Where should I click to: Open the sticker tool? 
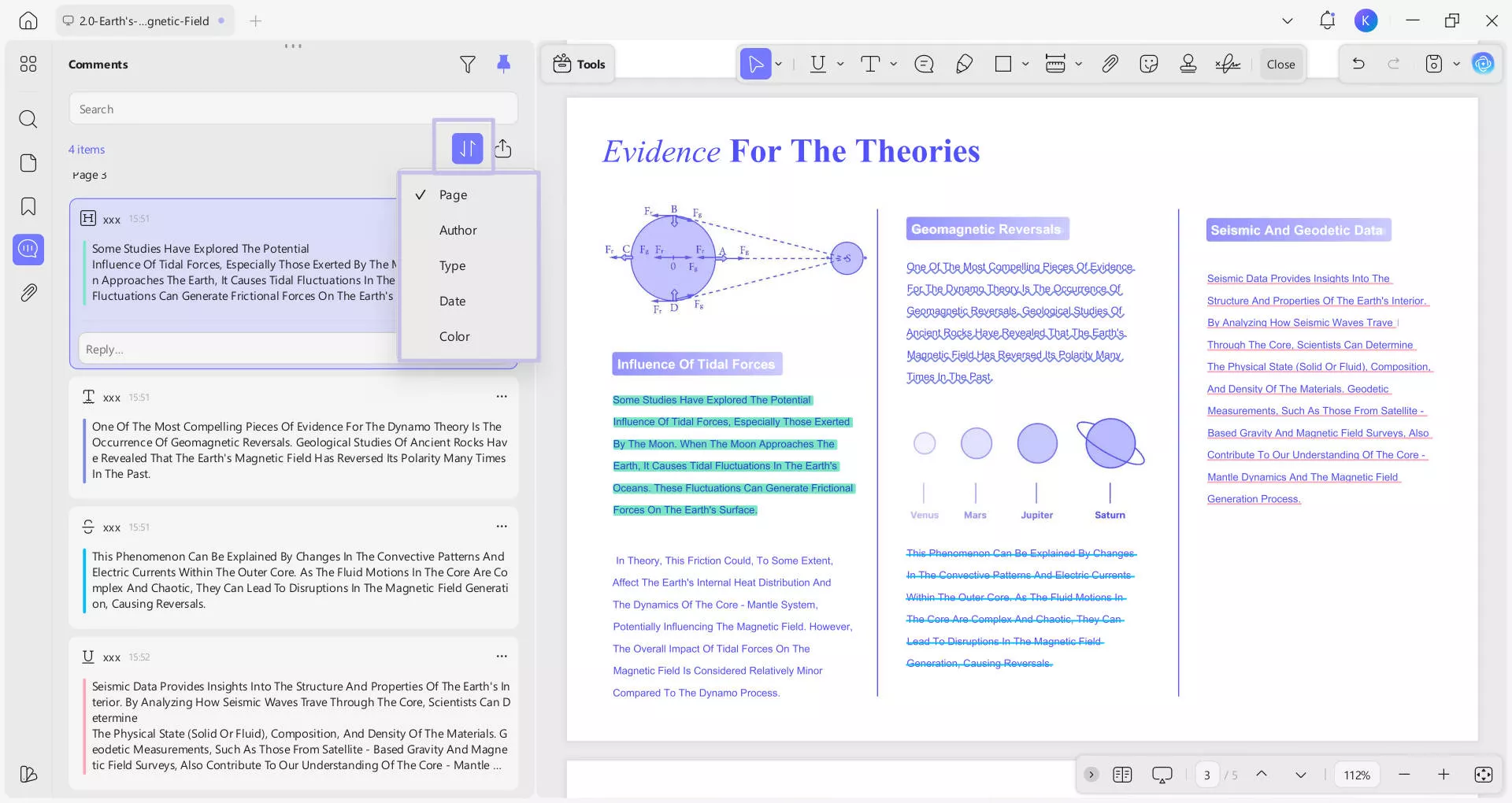point(1149,64)
